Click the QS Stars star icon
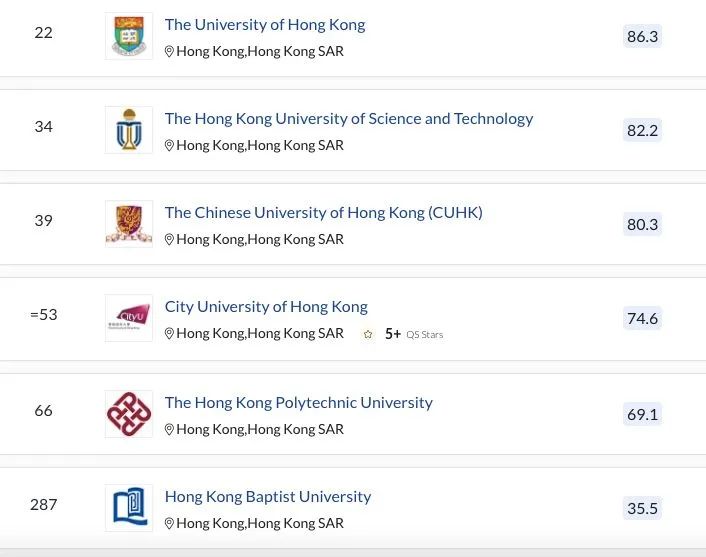Image resolution: width=706 pixels, height=557 pixels. (x=368, y=334)
